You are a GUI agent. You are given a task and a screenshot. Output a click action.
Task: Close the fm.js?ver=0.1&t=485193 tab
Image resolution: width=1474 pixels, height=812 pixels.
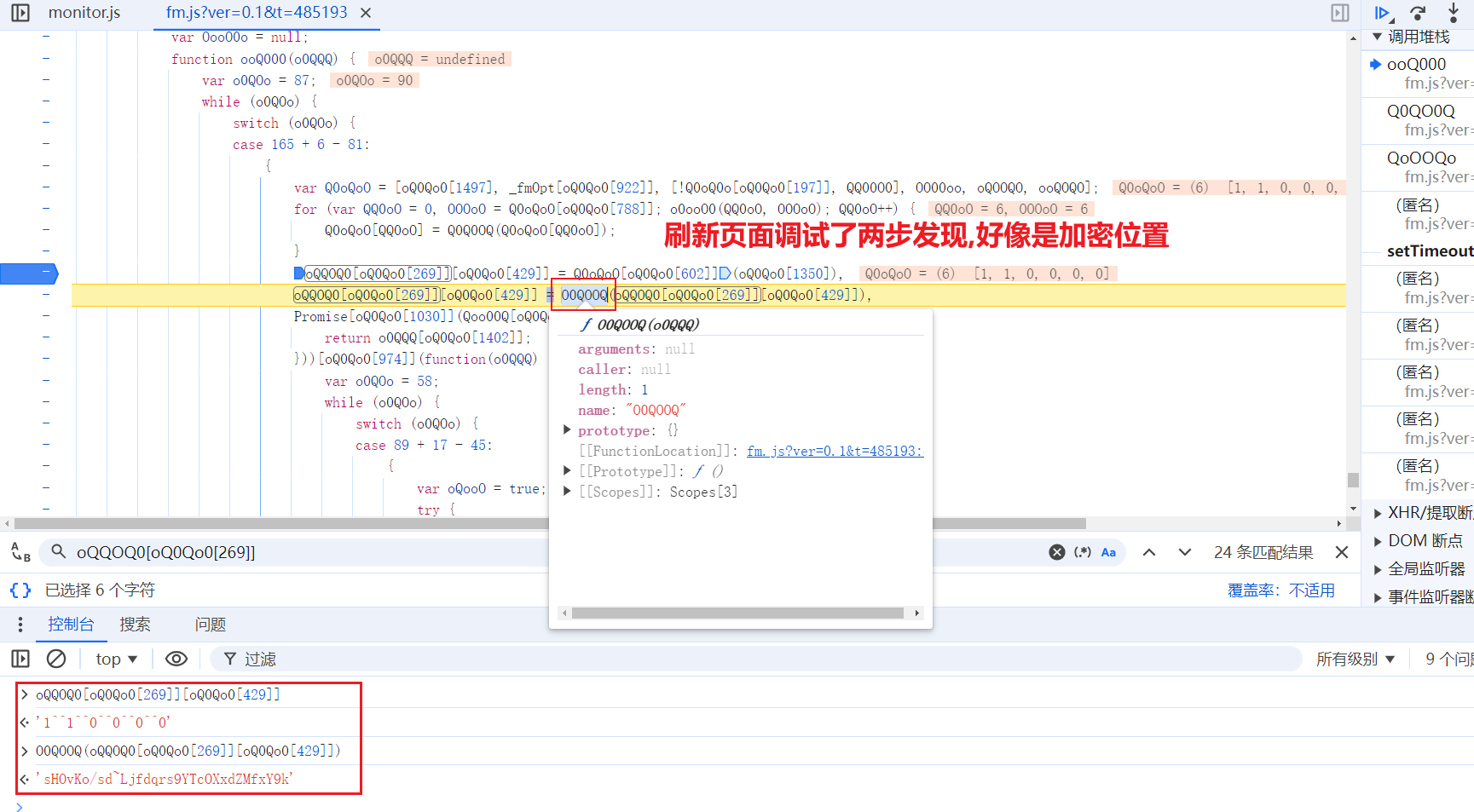click(x=366, y=13)
